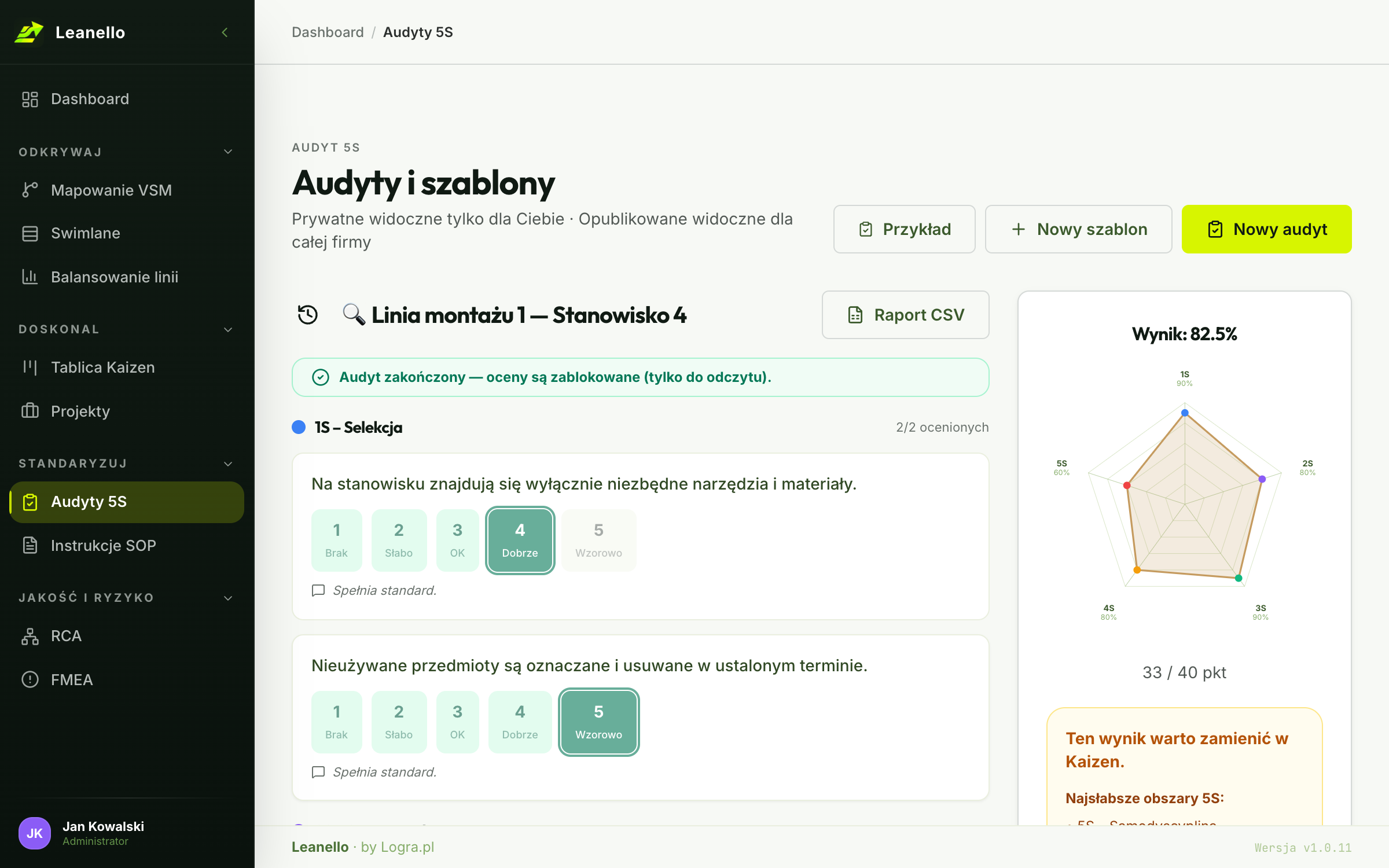Click the comment icon under second question

318,772
